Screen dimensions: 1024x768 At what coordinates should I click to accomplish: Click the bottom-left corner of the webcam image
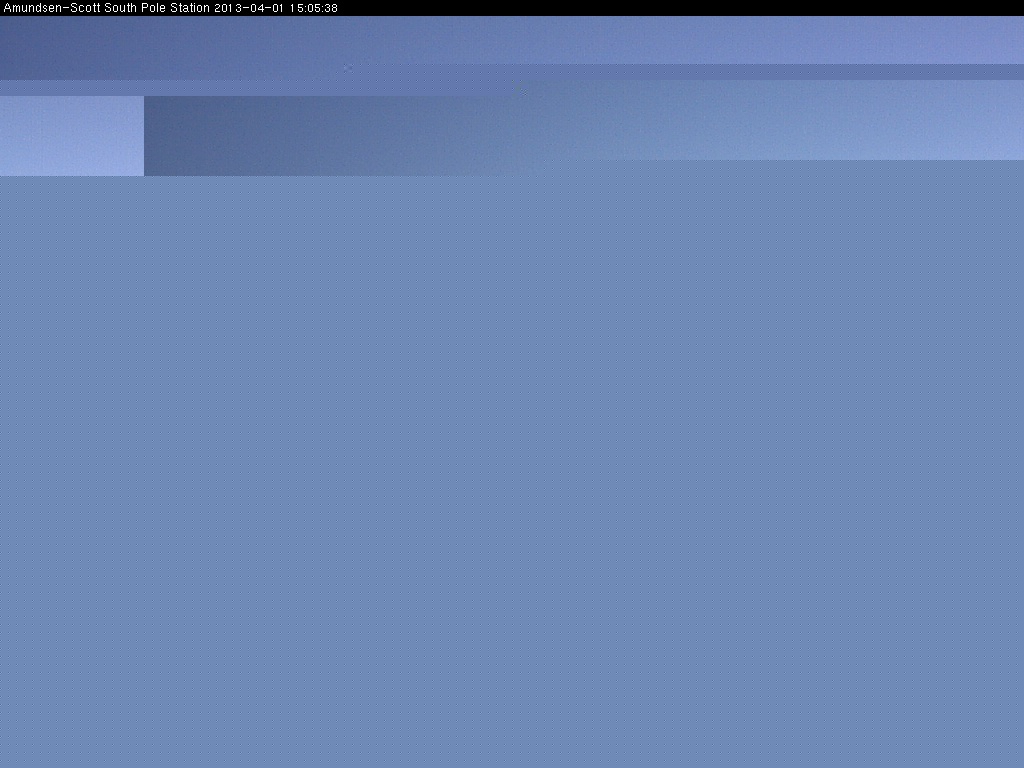coord(4,763)
